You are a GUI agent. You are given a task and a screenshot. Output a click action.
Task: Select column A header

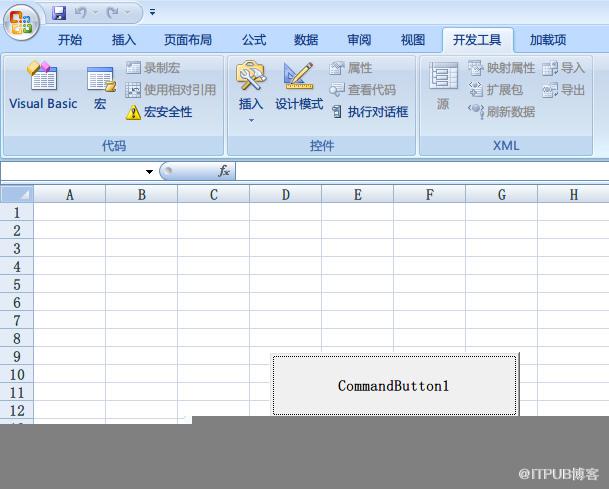(70, 194)
